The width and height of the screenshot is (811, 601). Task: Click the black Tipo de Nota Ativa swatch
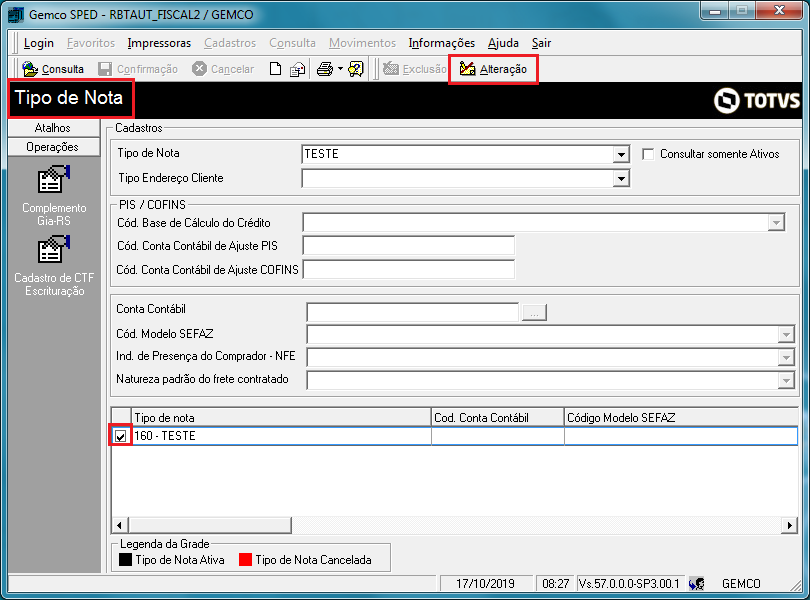[x=125, y=560]
